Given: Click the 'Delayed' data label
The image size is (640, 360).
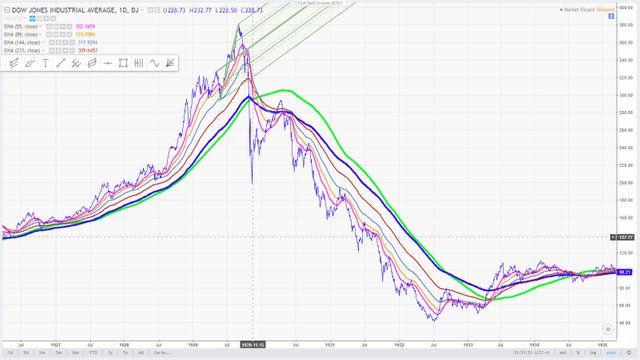Looking at the screenshot, I should pyautogui.click(x=605, y=10).
